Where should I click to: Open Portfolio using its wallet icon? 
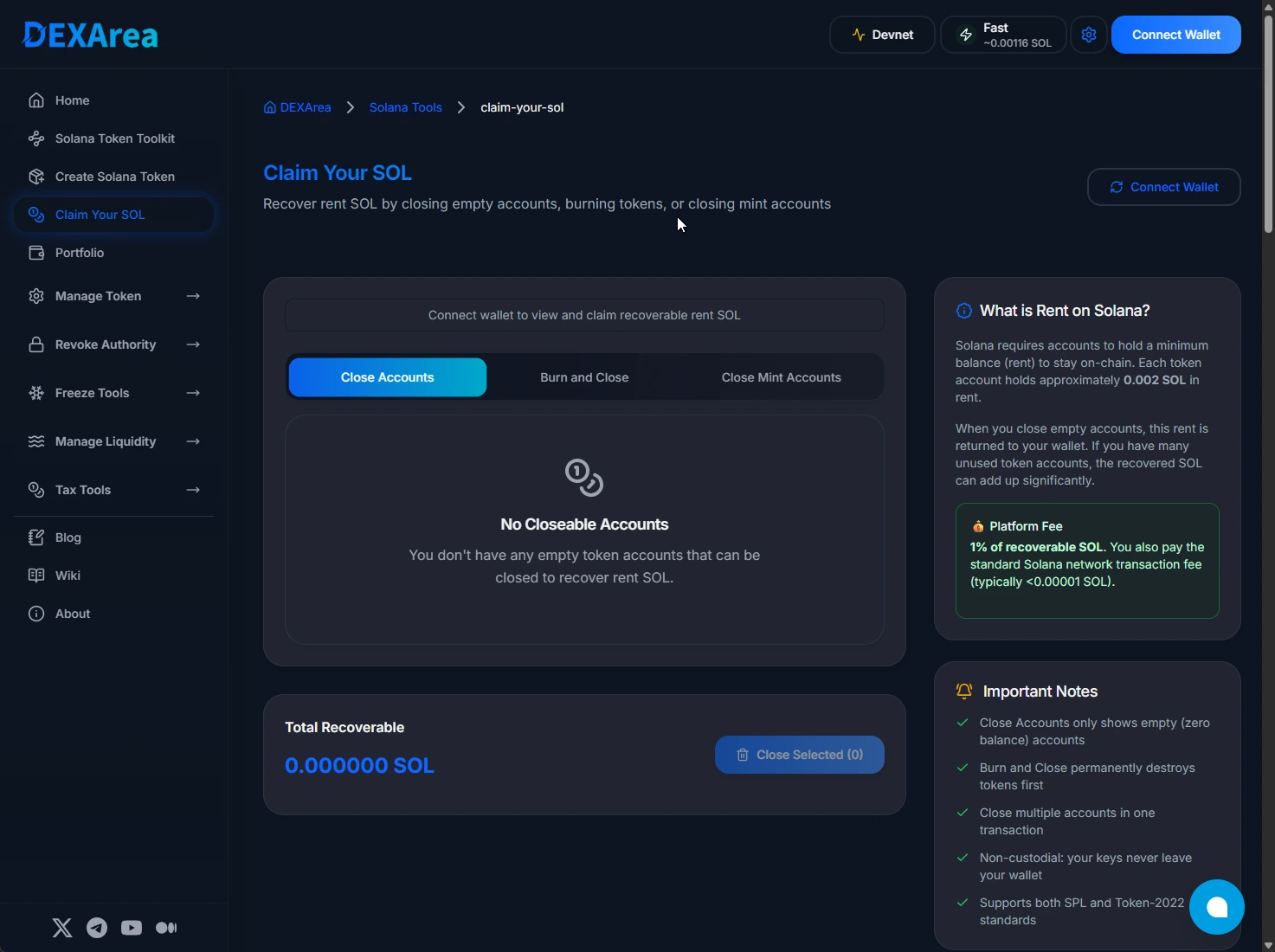[35, 253]
